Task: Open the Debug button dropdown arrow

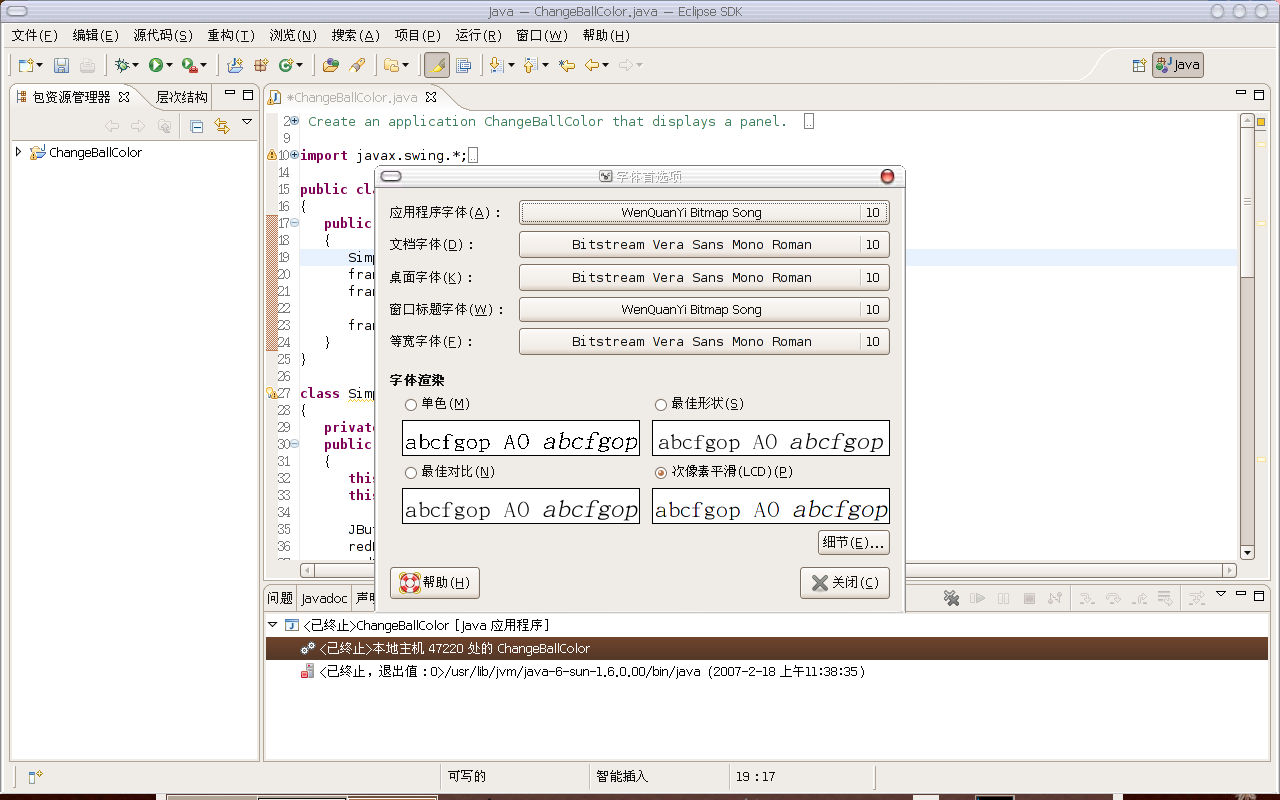Action: coord(136,66)
